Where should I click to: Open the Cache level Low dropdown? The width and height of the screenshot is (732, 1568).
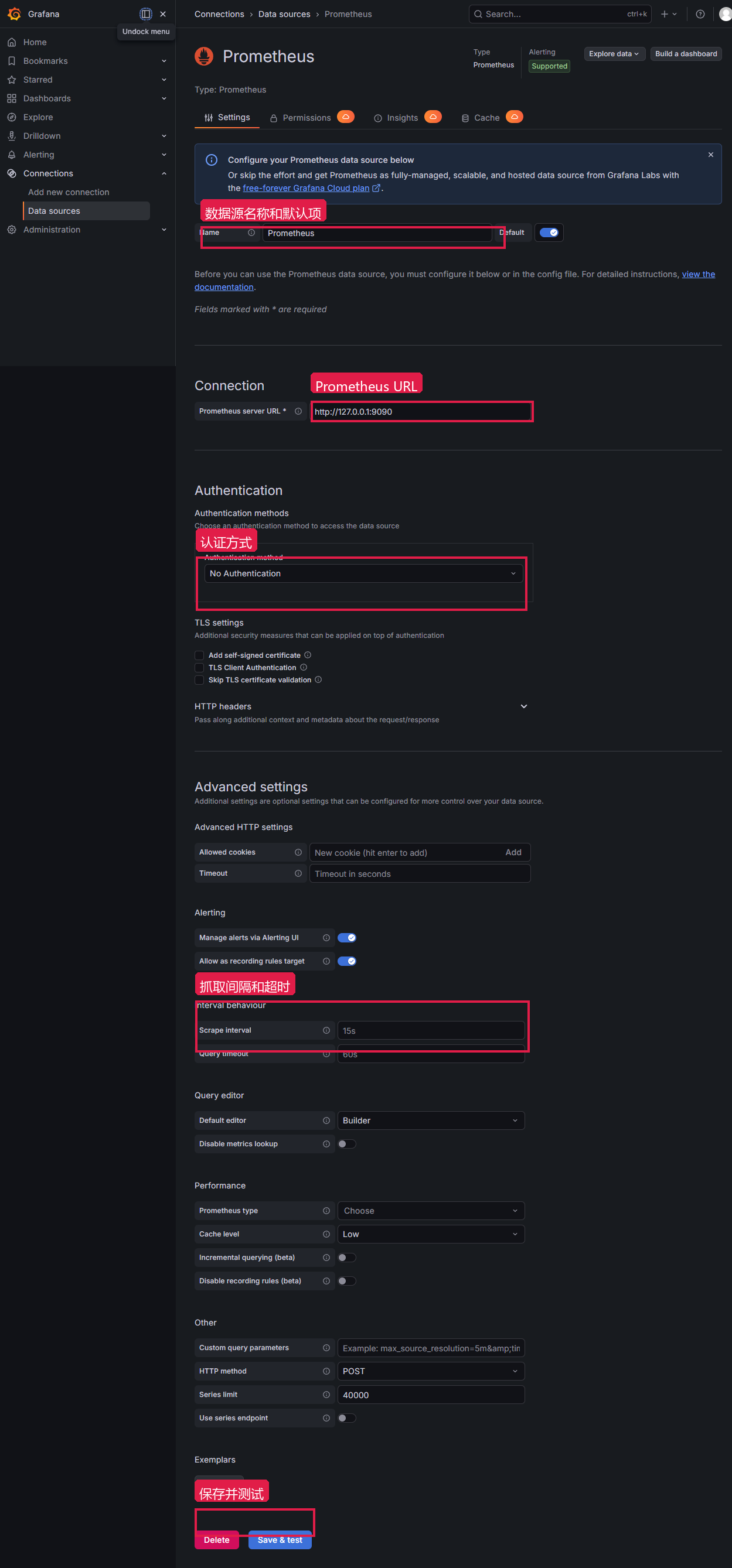pyautogui.click(x=431, y=1234)
